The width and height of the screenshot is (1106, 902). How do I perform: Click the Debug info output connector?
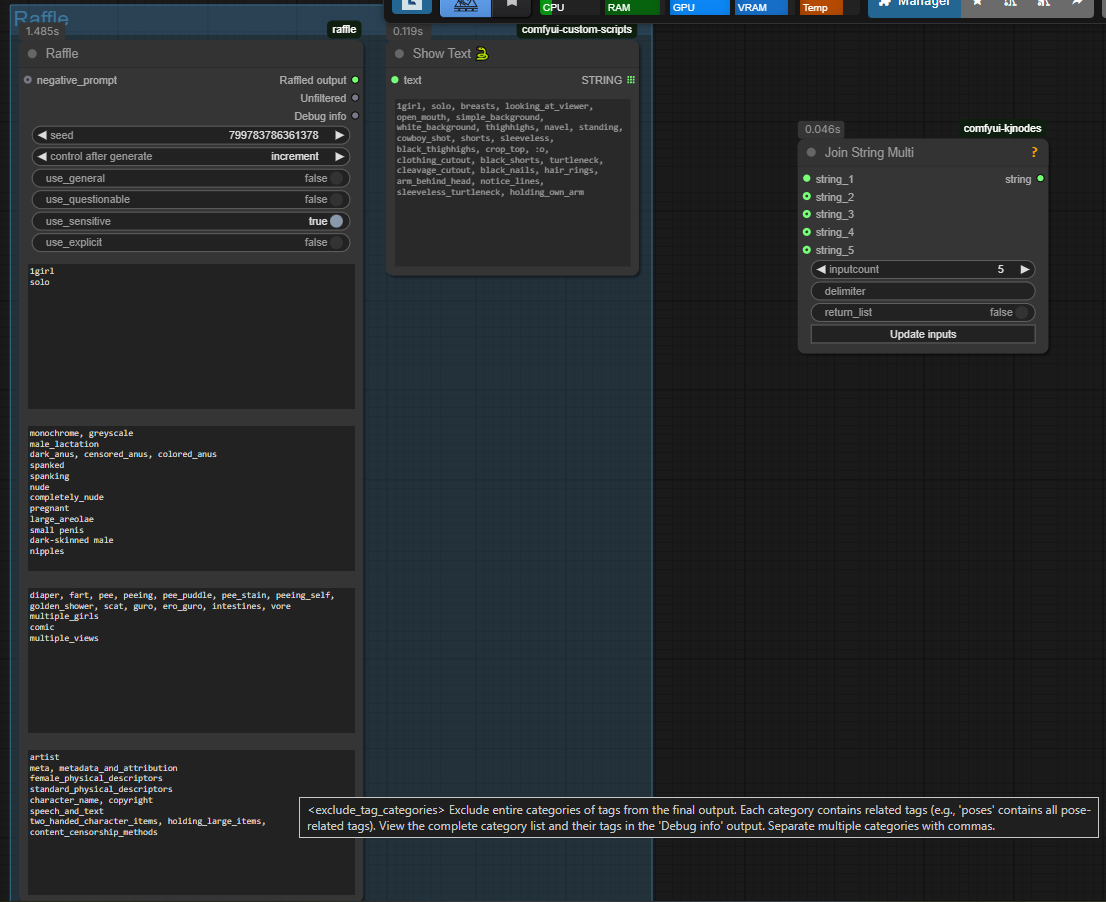[x=356, y=116]
